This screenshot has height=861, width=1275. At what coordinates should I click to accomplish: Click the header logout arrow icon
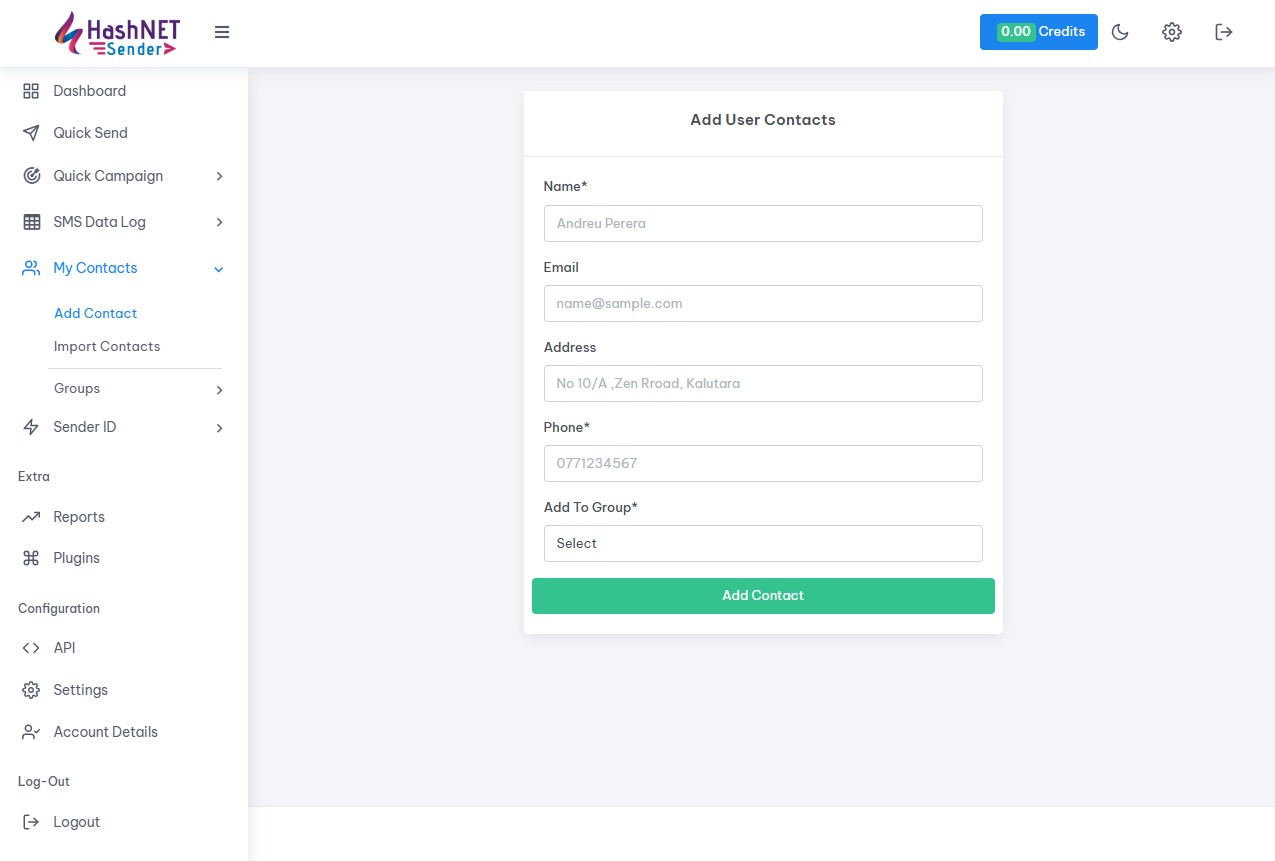tap(1223, 32)
